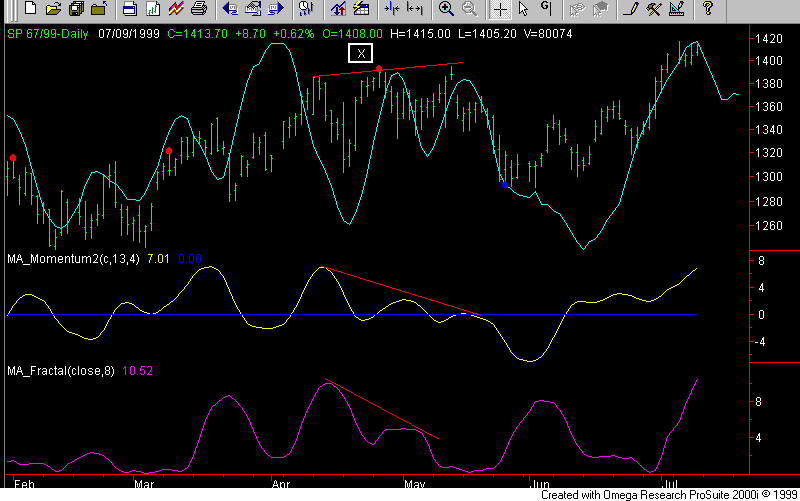
Task: Click the red dot on the price trendline
Action: (x=379, y=69)
